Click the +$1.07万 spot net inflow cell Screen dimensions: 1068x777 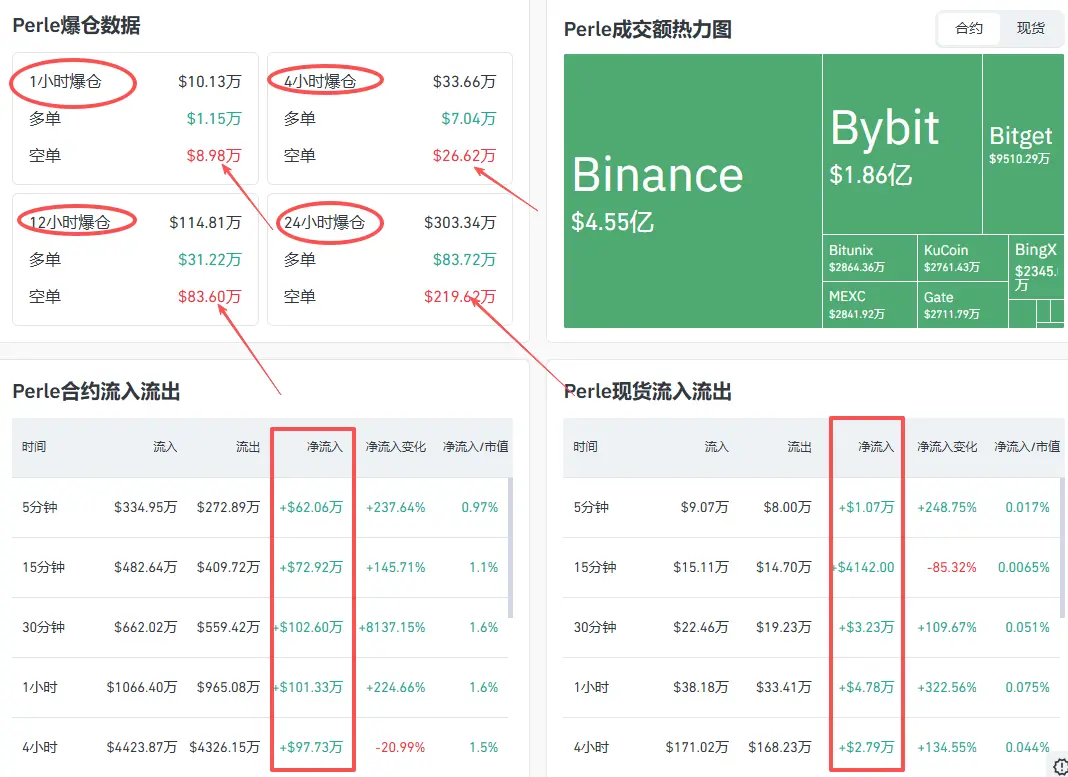coord(866,507)
